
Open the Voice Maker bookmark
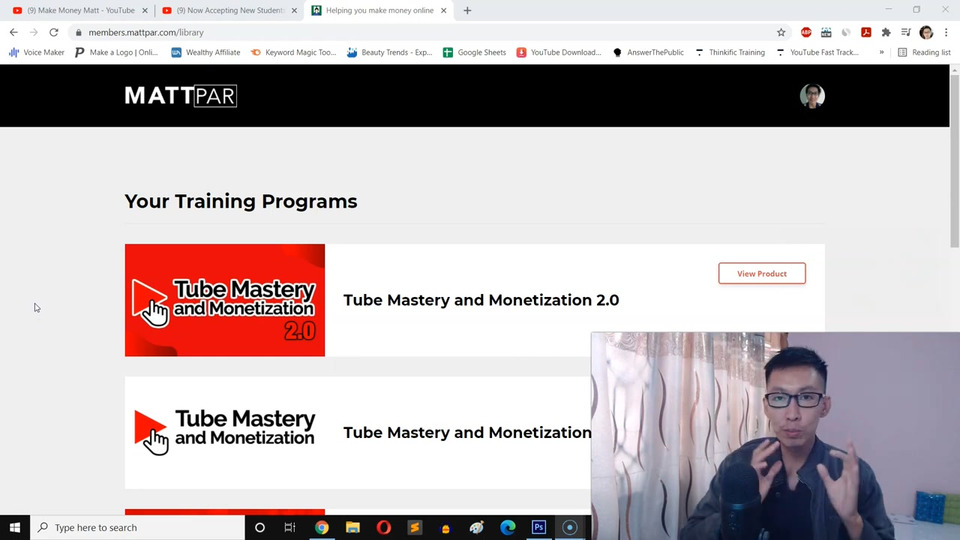37,53
